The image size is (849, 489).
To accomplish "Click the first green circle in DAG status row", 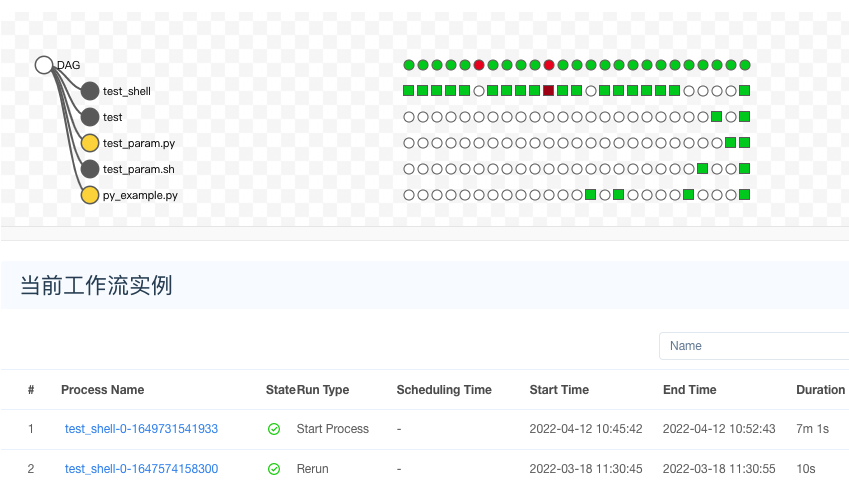I will click(x=409, y=65).
